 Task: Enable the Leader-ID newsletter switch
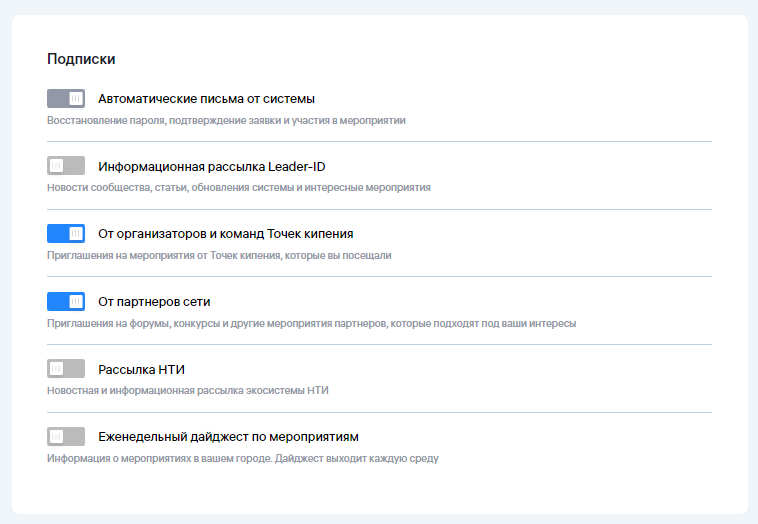(66, 166)
